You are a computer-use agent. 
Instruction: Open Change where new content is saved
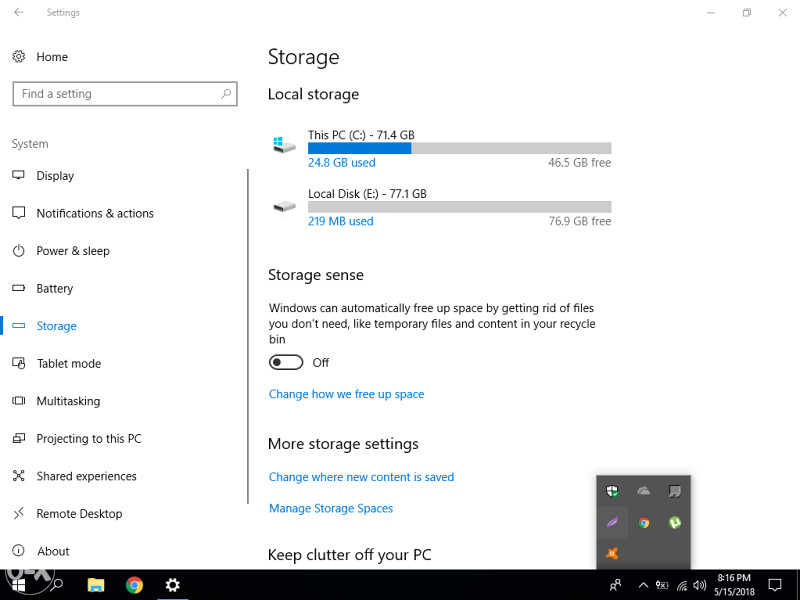(361, 477)
